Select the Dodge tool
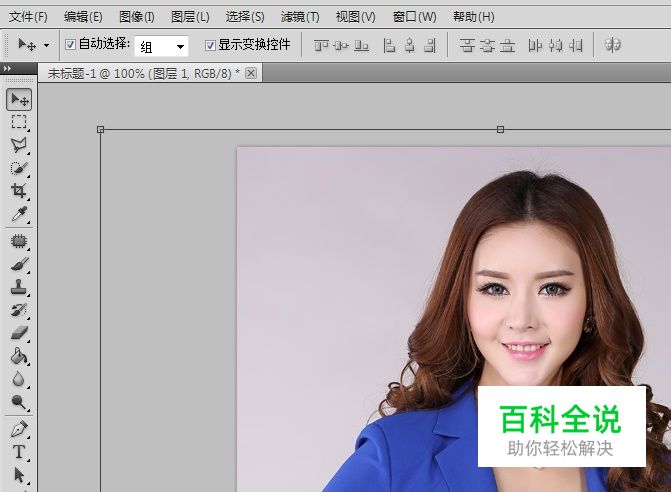 [19, 401]
